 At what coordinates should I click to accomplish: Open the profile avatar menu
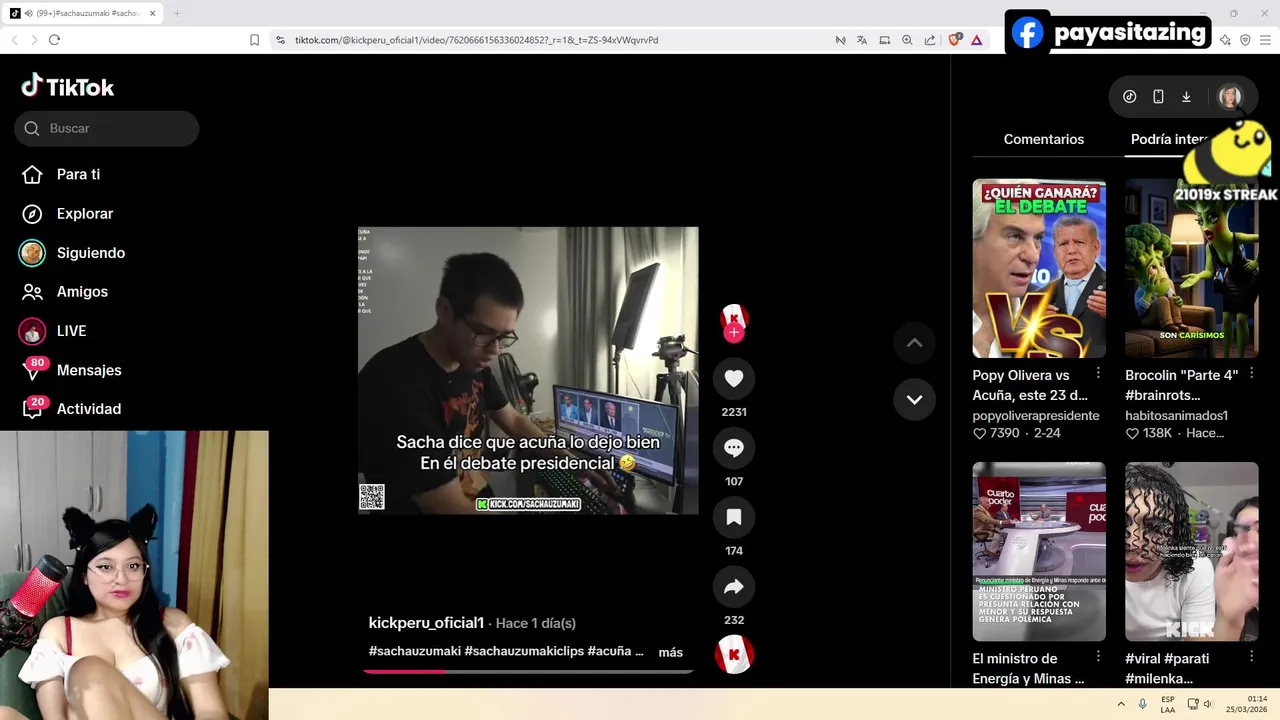(1229, 97)
